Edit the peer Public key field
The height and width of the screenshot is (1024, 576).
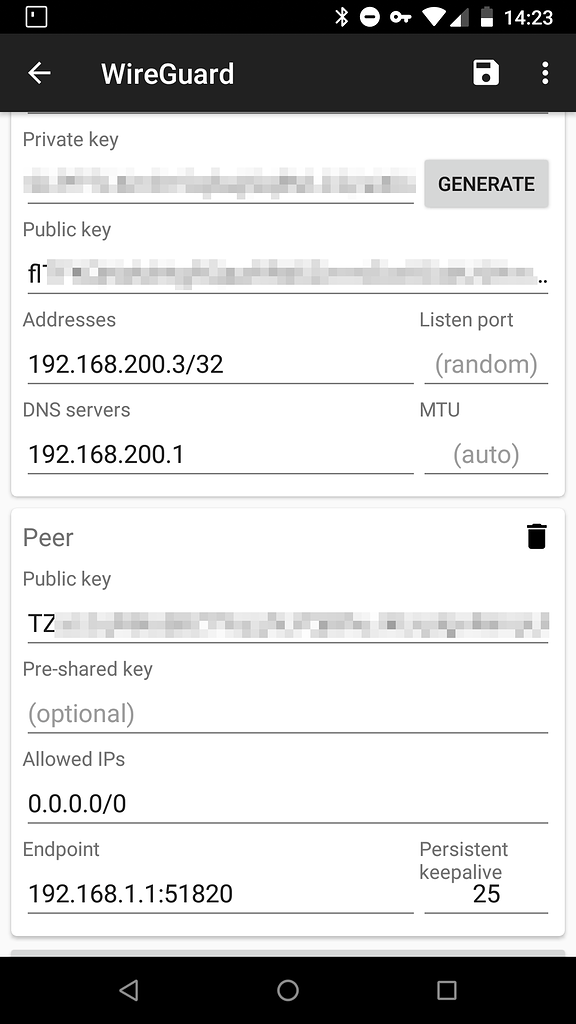click(x=287, y=623)
